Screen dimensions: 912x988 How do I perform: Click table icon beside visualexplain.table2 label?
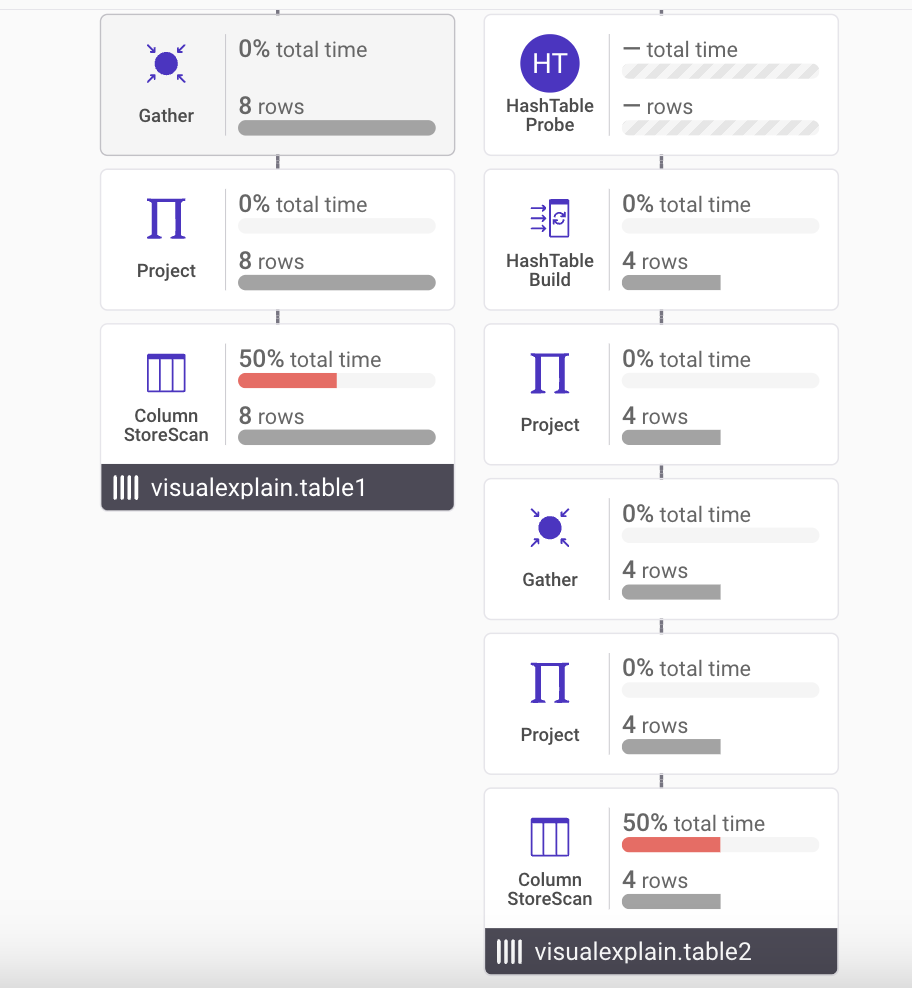[x=509, y=951]
